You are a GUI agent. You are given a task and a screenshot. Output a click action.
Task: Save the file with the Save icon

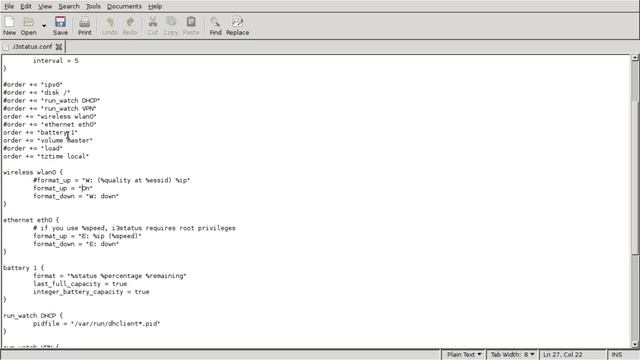click(x=60, y=26)
